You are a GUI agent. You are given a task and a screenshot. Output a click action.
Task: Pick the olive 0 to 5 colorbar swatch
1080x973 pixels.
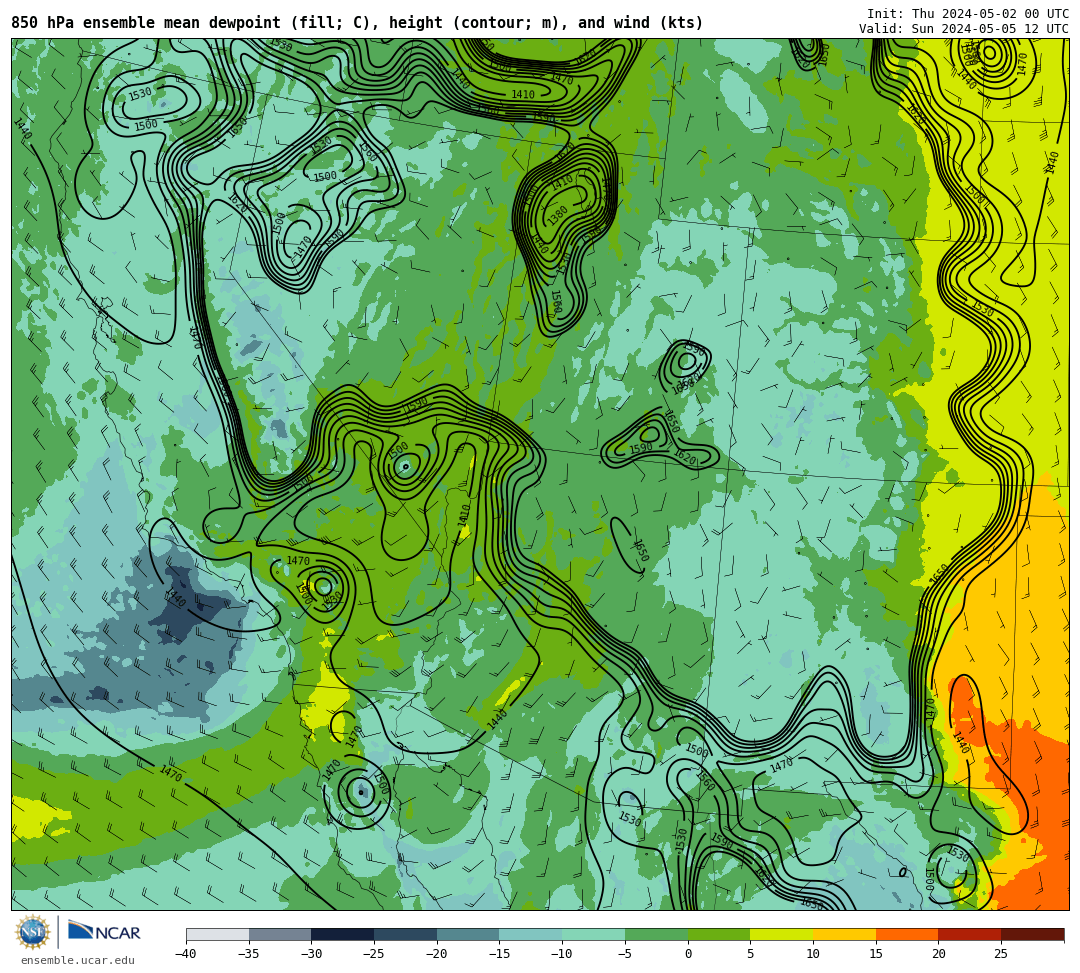719,934
